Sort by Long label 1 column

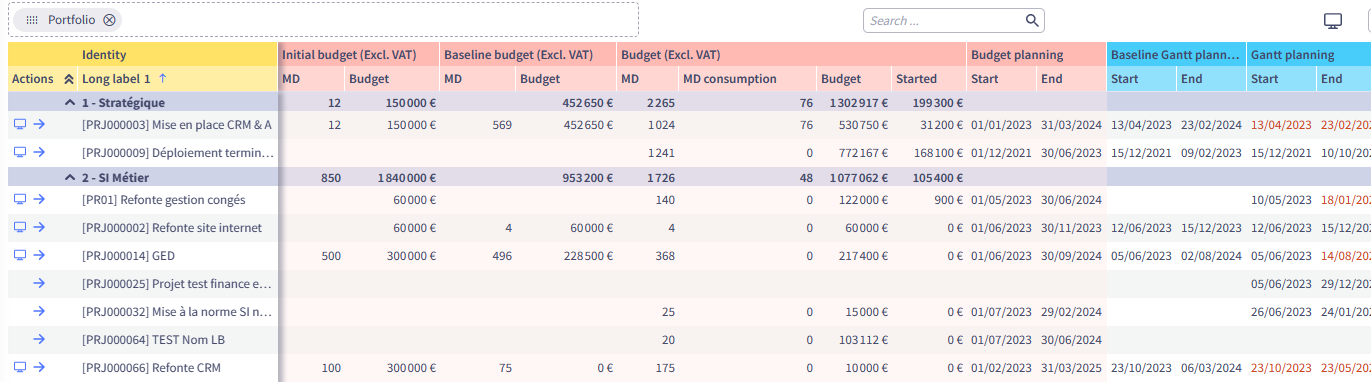[116, 79]
